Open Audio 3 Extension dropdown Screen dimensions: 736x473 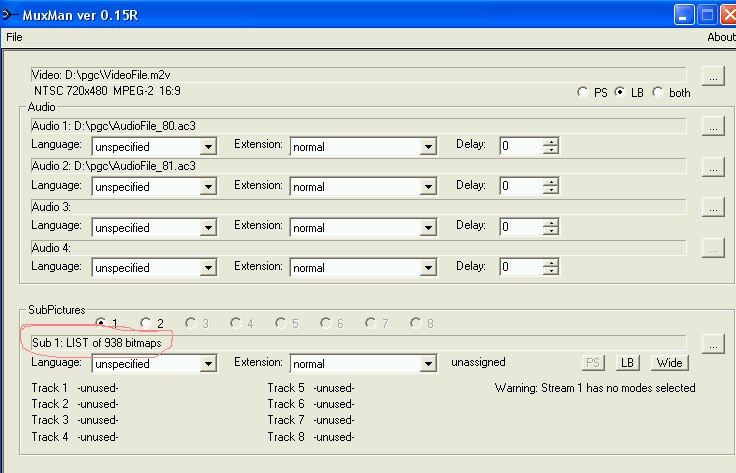coord(428,228)
